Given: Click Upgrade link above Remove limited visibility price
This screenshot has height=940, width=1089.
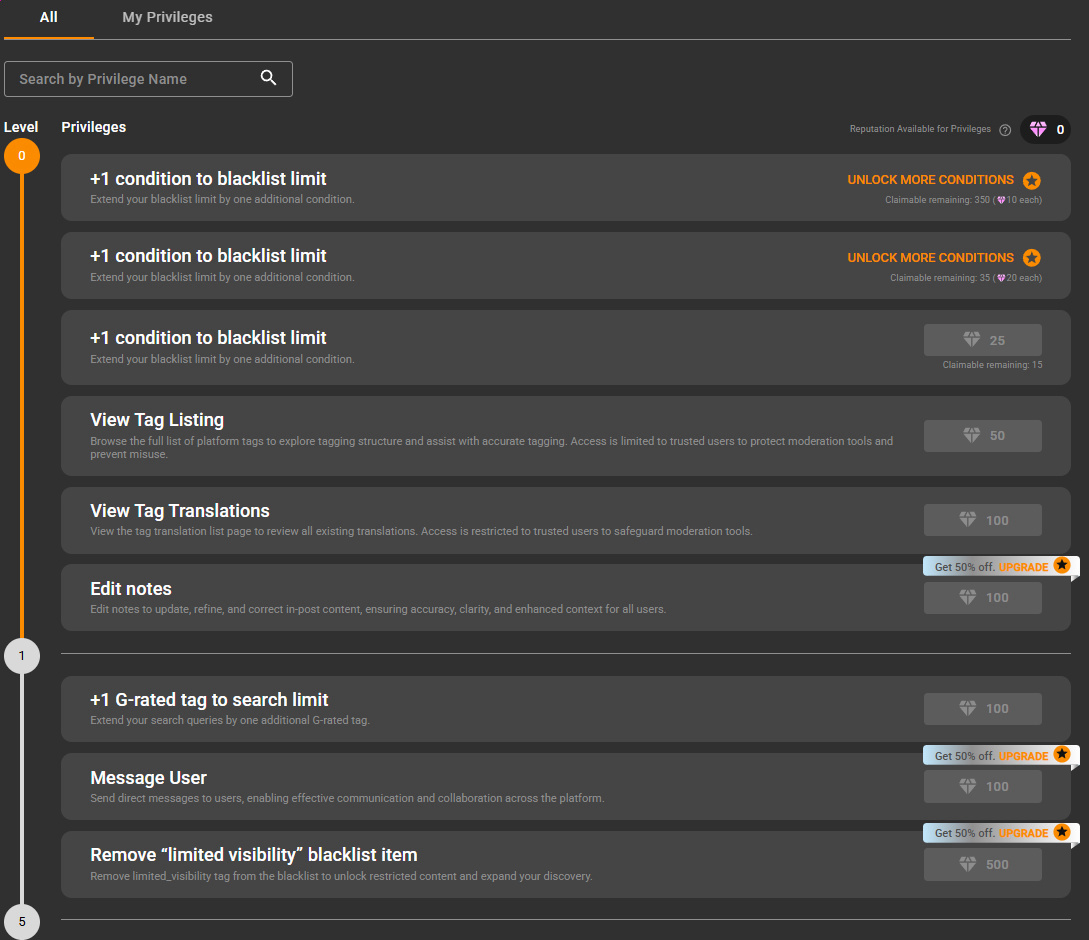Looking at the screenshot, I should point(1023,833).
